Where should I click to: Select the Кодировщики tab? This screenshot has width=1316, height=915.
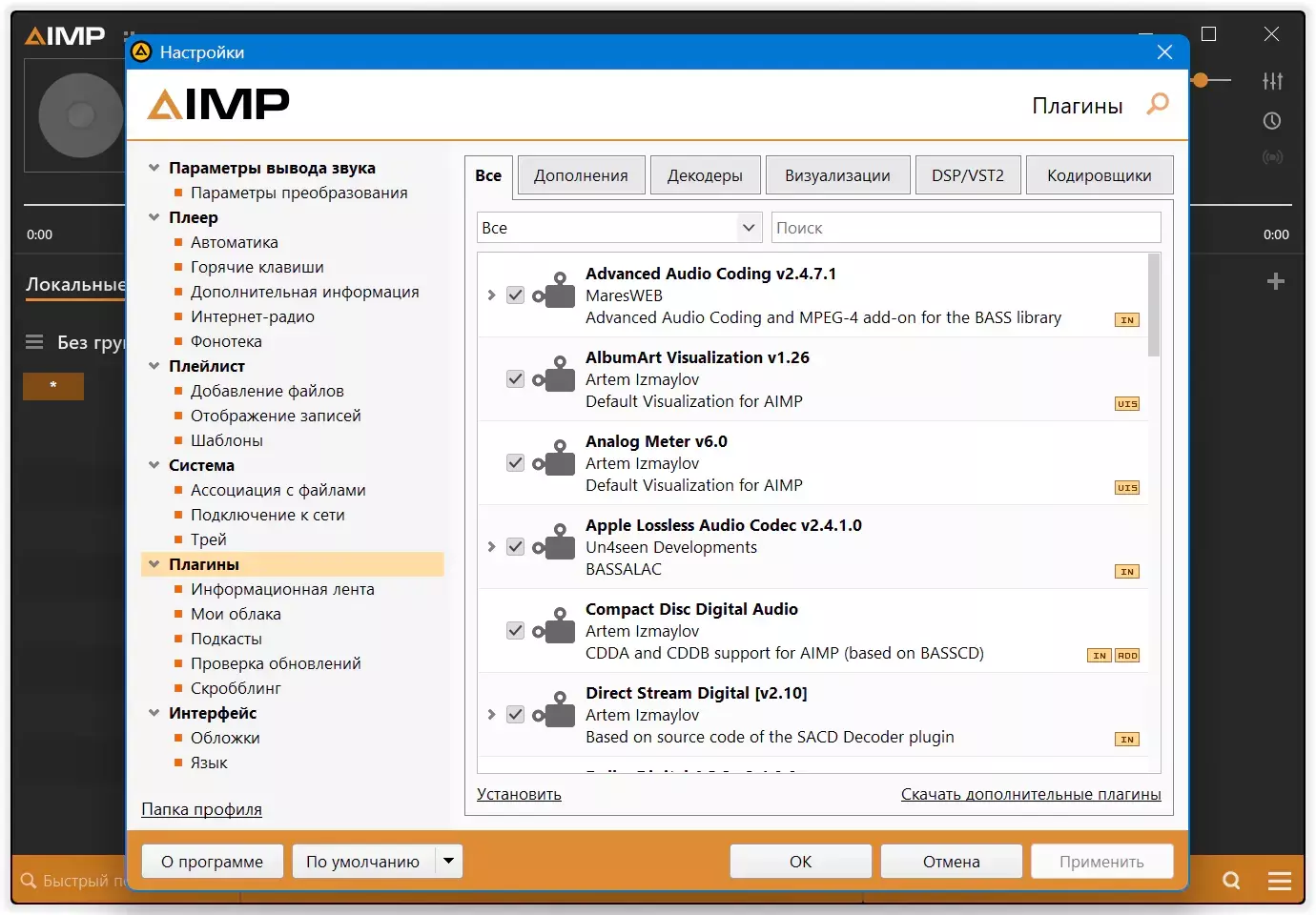[x=1100, y=175]
